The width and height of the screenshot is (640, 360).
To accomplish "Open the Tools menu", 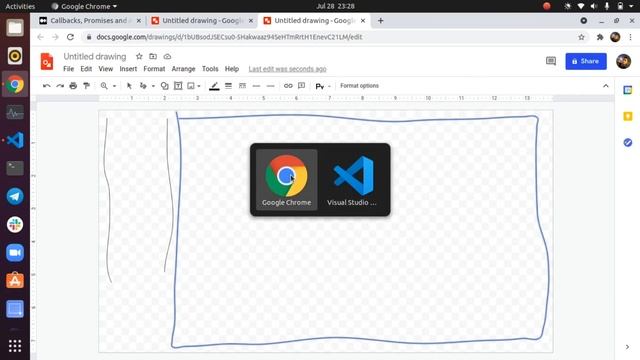I will [x=210, y=69].
